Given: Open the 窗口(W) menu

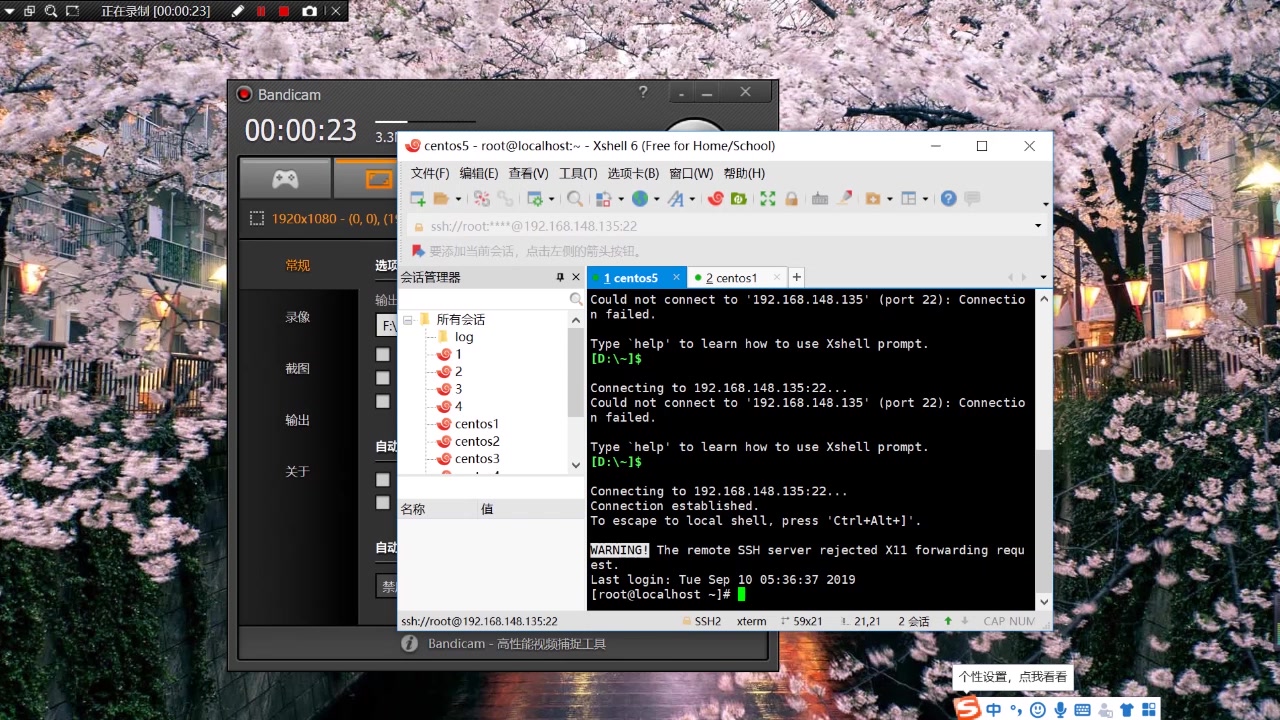Looking at the screenshot, I should pos(691,173).
